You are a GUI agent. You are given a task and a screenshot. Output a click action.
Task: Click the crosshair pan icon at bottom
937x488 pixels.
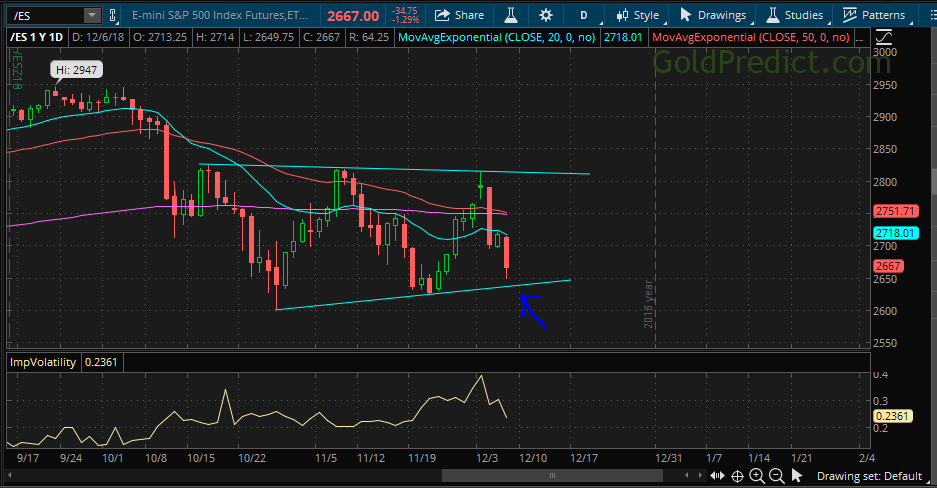(x=738, y=476)
